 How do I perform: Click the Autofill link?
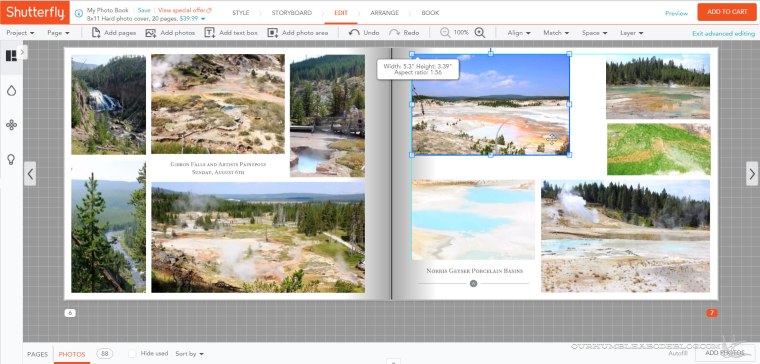coord(678,353)
